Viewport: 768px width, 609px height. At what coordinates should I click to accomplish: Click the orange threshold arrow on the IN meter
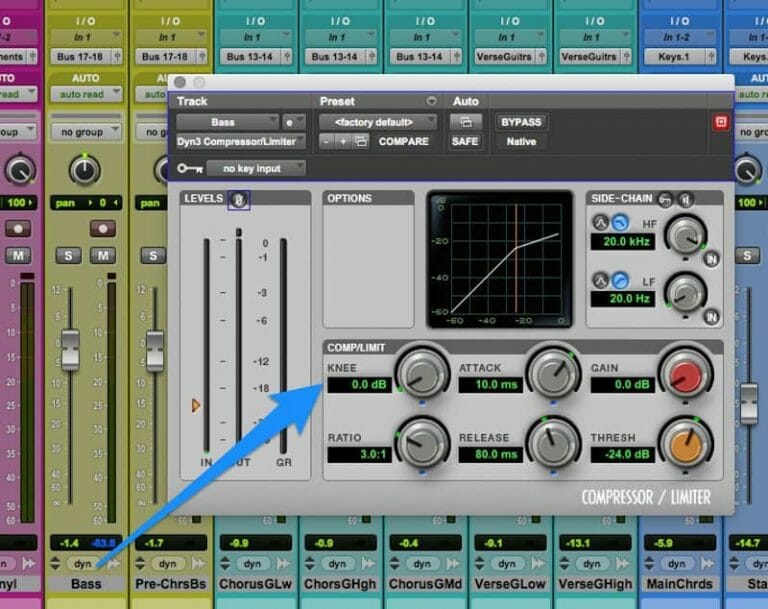pyautogui.click(x=195, y=405)
